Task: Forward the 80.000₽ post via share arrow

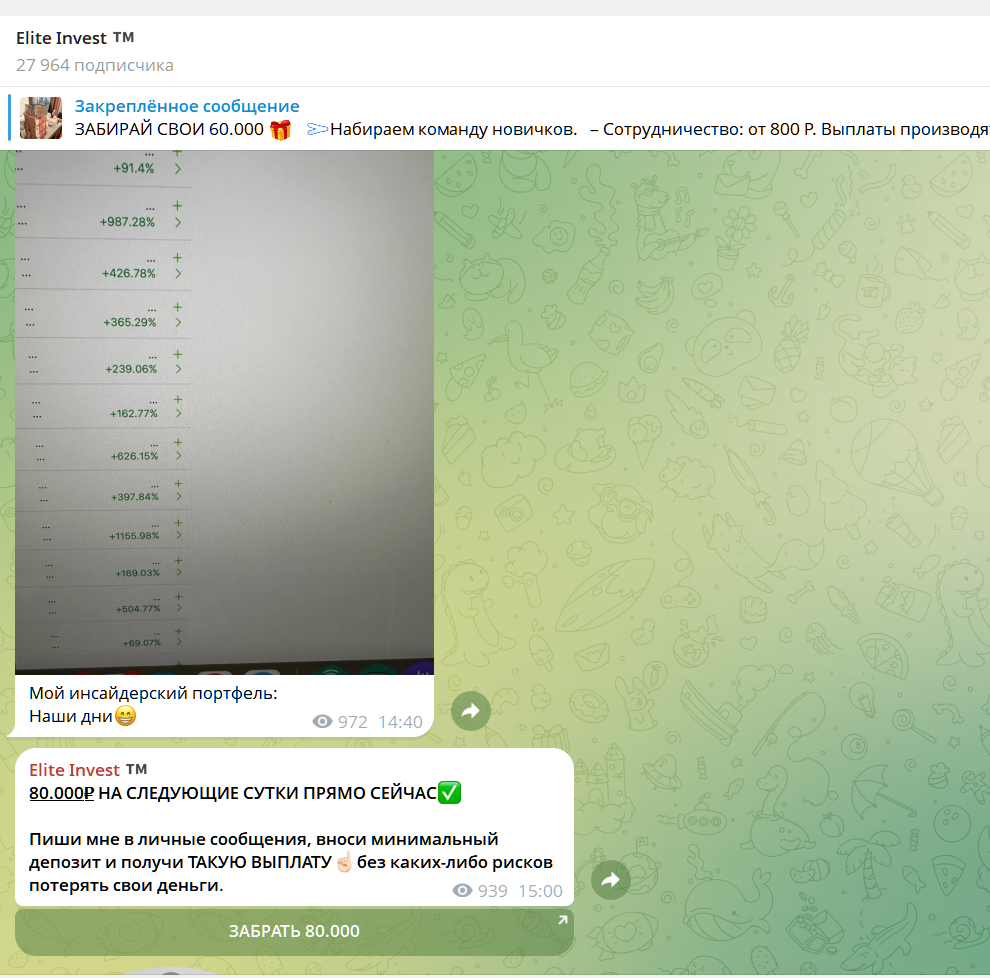Action: pos(611,880)
